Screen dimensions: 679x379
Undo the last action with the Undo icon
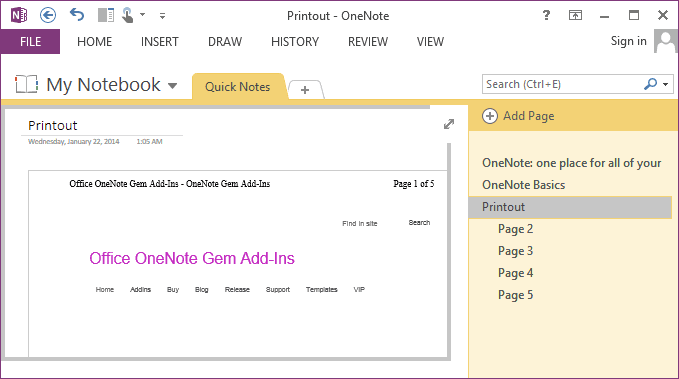(x=77, y=15)
